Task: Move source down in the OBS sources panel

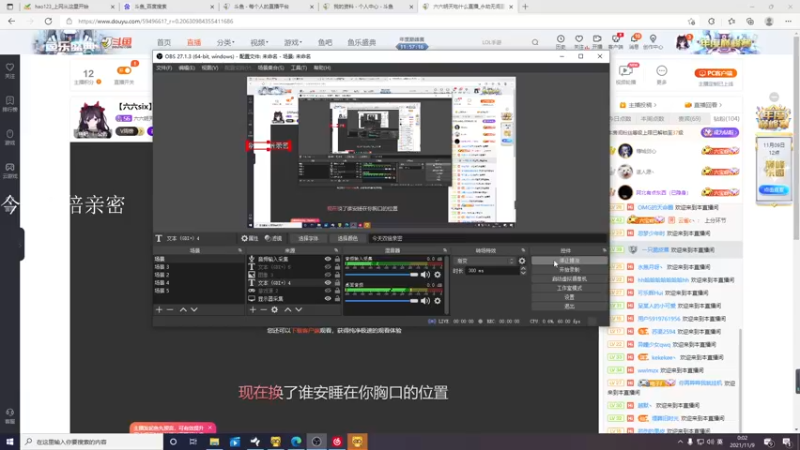Action: 299,310
